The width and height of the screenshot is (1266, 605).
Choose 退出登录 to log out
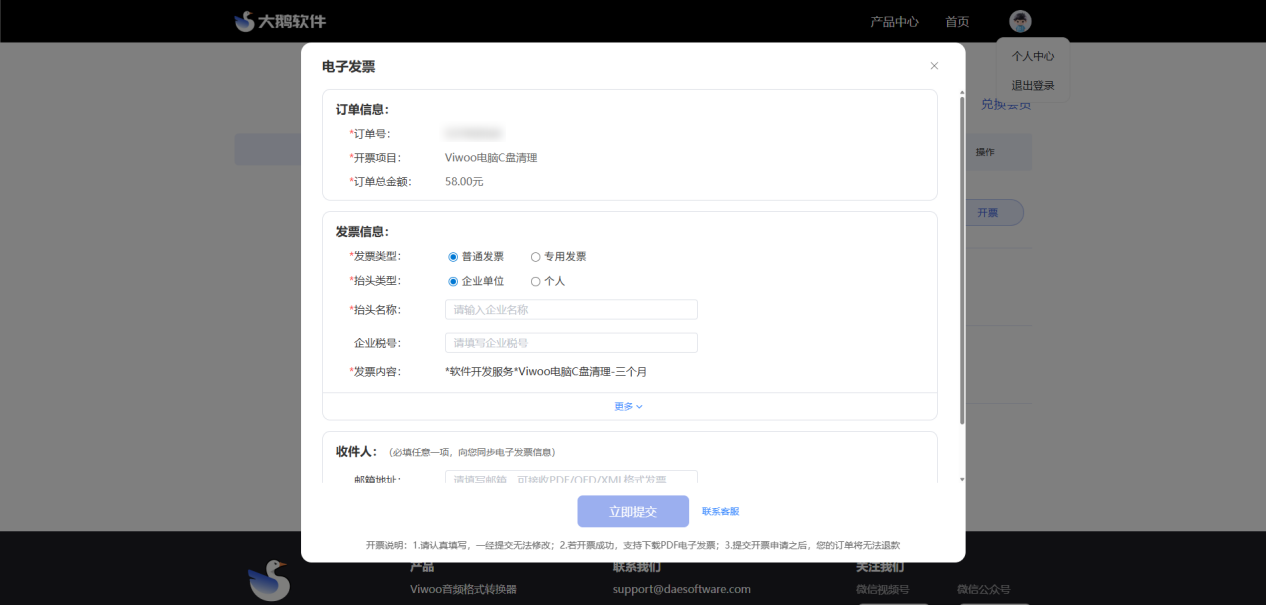click(x=1033, y=86)
